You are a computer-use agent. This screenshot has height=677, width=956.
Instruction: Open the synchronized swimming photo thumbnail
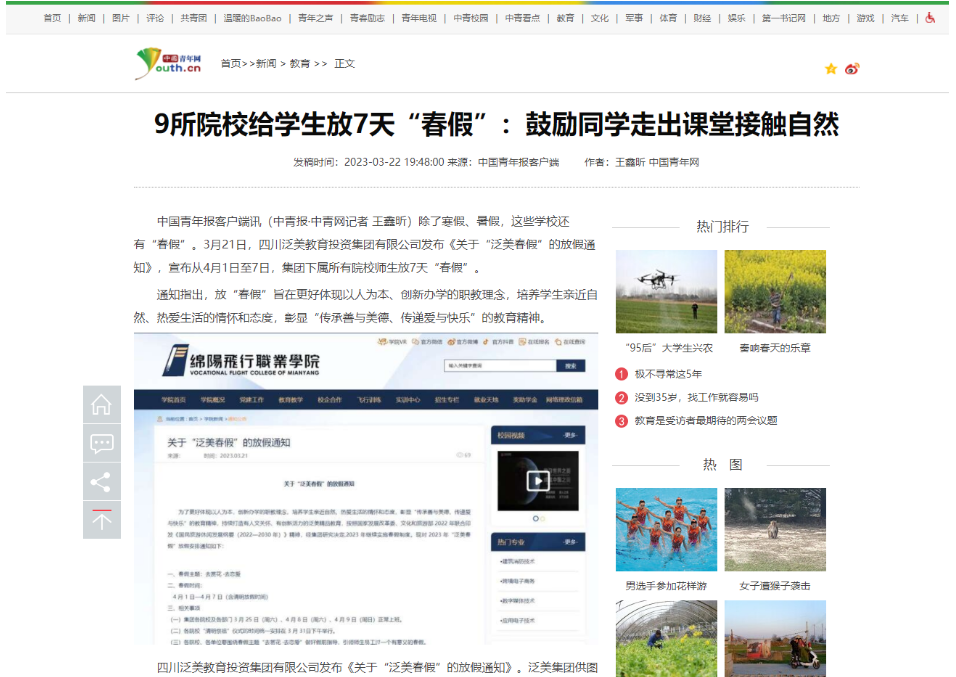coord(666,529)
